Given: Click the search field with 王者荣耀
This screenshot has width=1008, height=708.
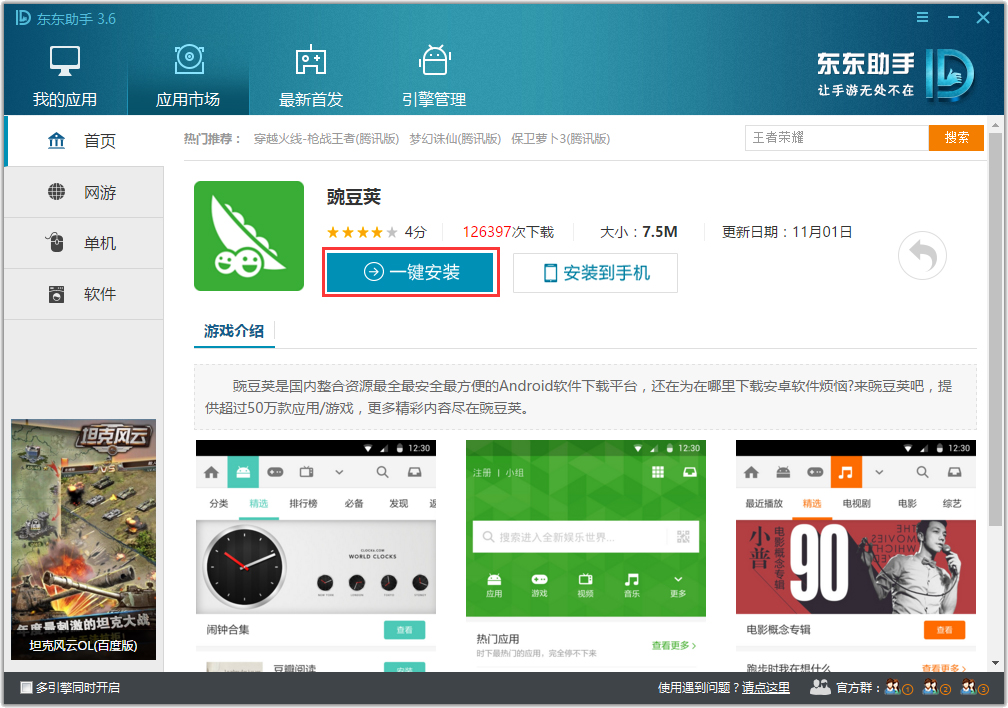Looking at the screenshot, I should point(836,138).
